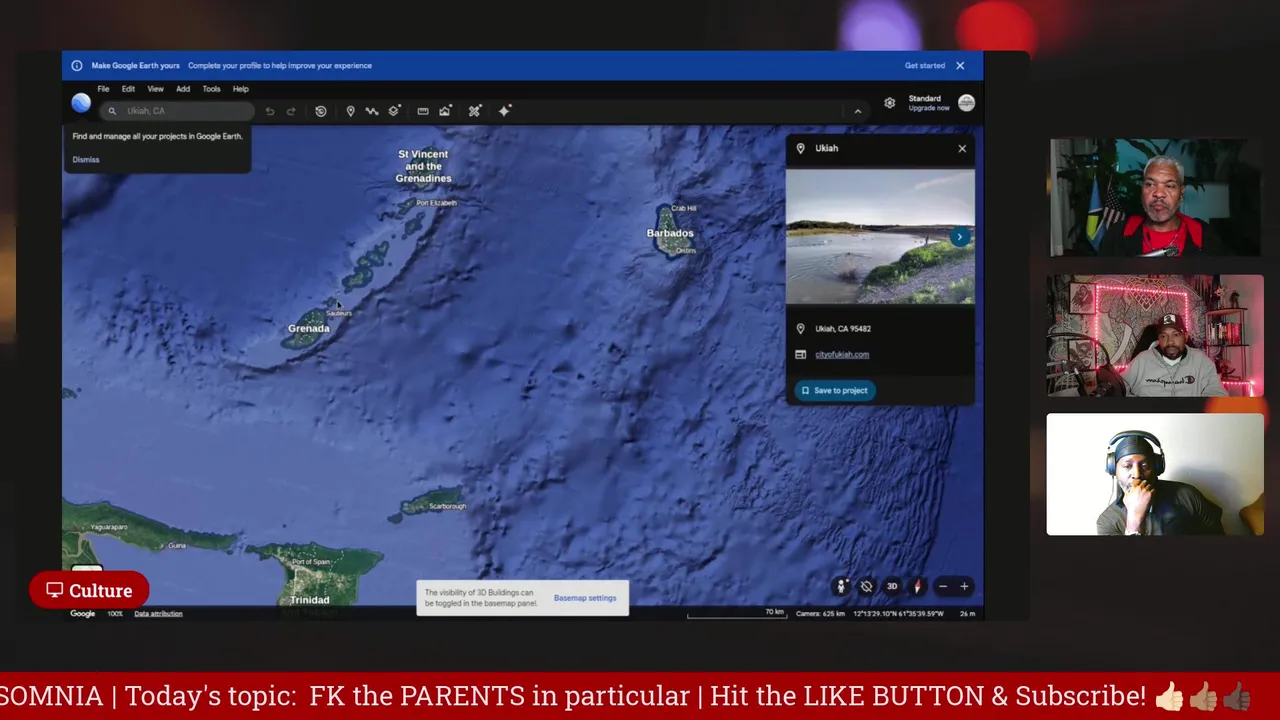Close the blue profile banner
Viewport: 1280px width, 720px height.
[960, 66]
